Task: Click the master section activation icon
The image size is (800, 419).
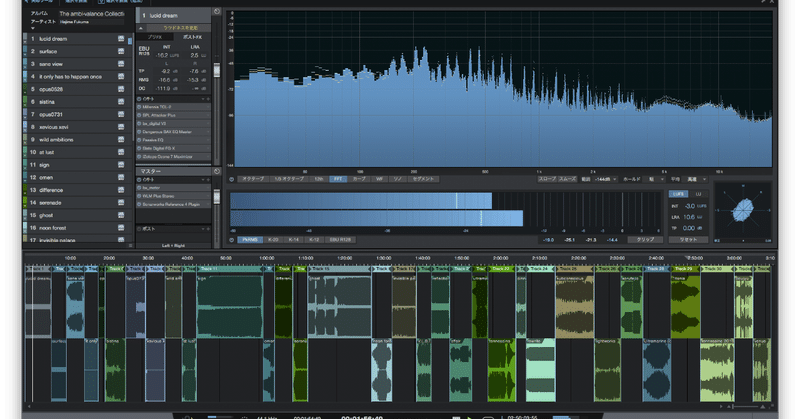Action: pos(217,171)
